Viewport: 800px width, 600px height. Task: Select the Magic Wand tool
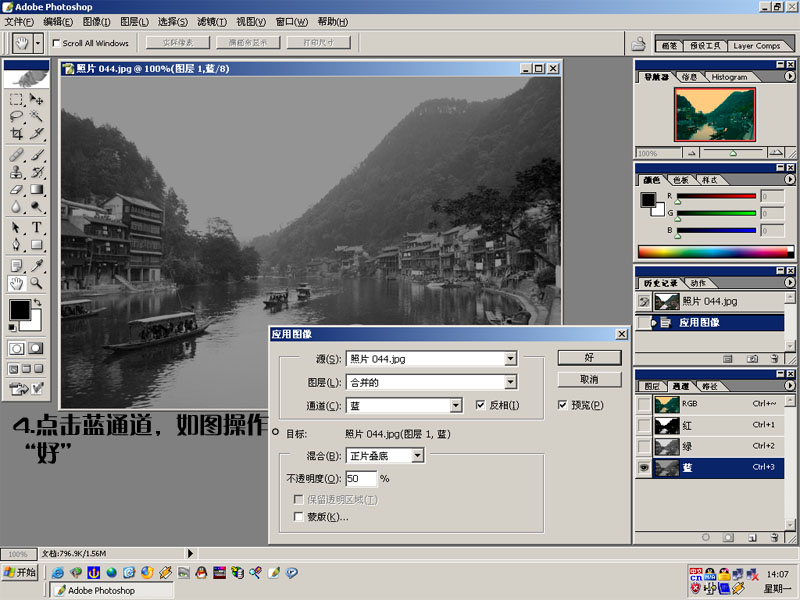coord(37,116)
